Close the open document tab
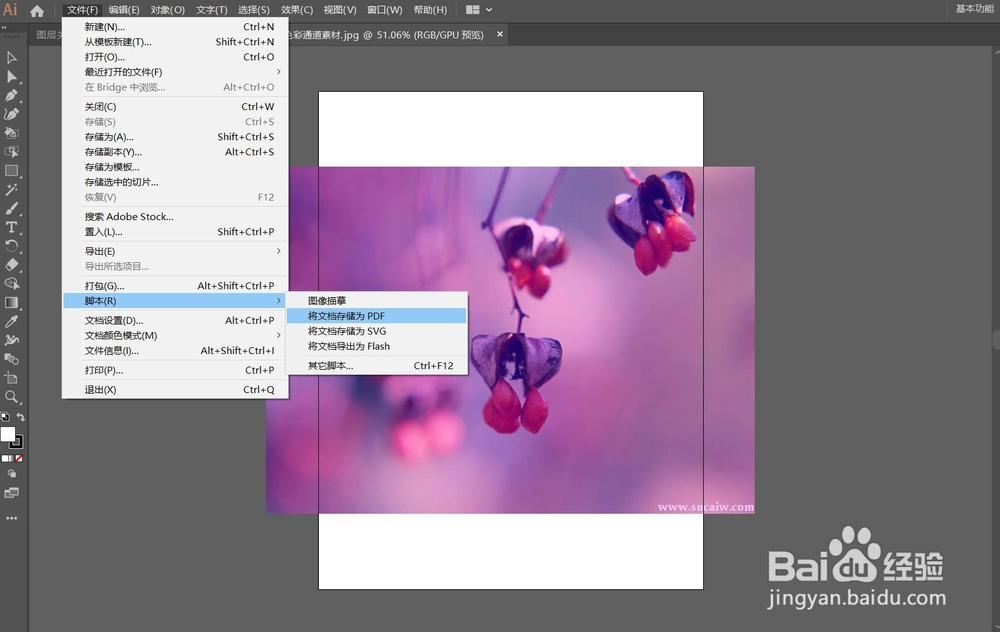Image resolution: width=1000 pixels, height=632 pixels. point(500,34)
